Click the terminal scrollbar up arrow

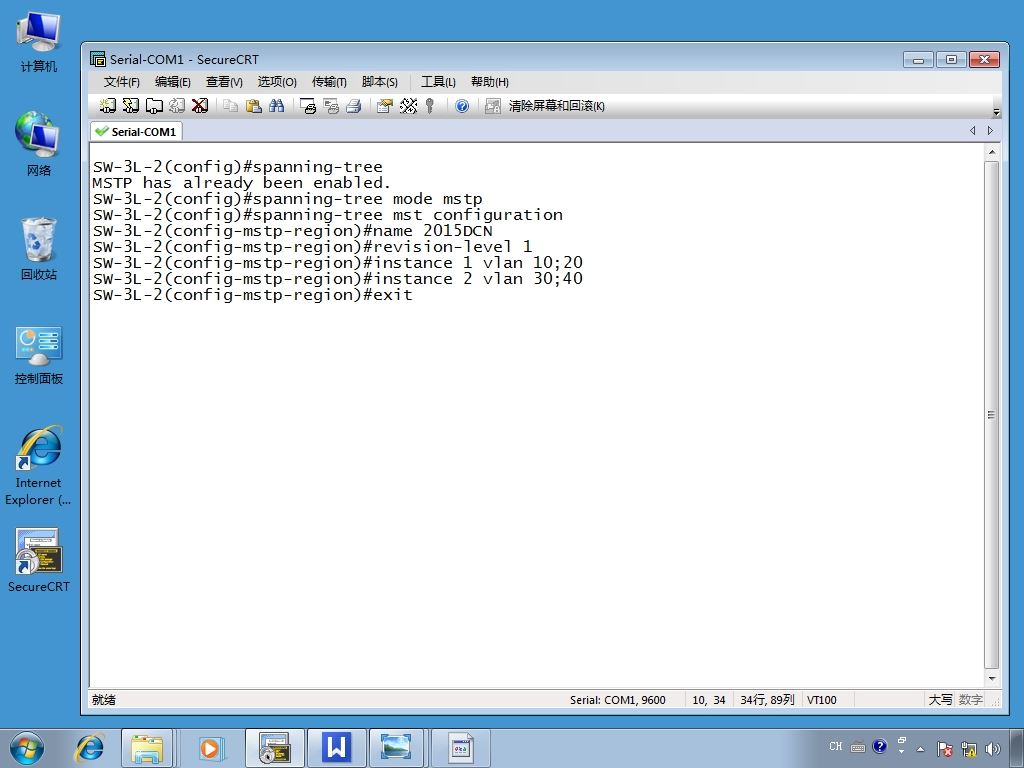pyautogui.click(x=991, y=152)
